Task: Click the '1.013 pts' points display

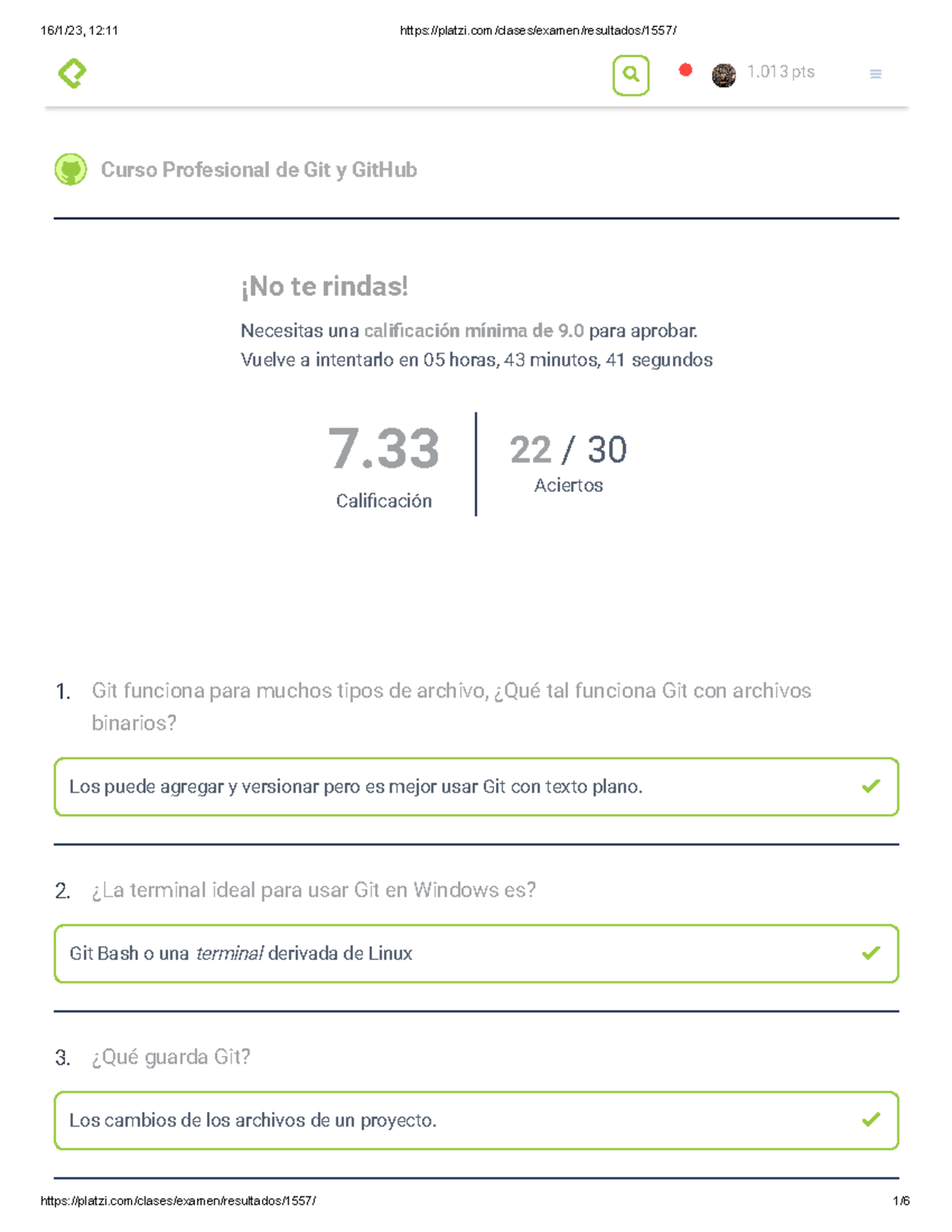Action: [781, 71]
